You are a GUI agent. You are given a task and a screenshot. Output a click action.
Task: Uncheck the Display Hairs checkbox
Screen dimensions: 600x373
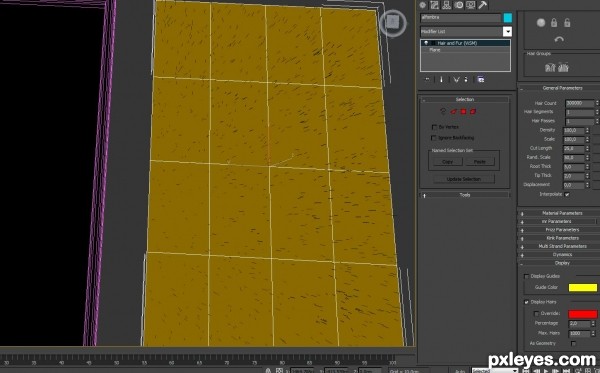click(527, 302)
